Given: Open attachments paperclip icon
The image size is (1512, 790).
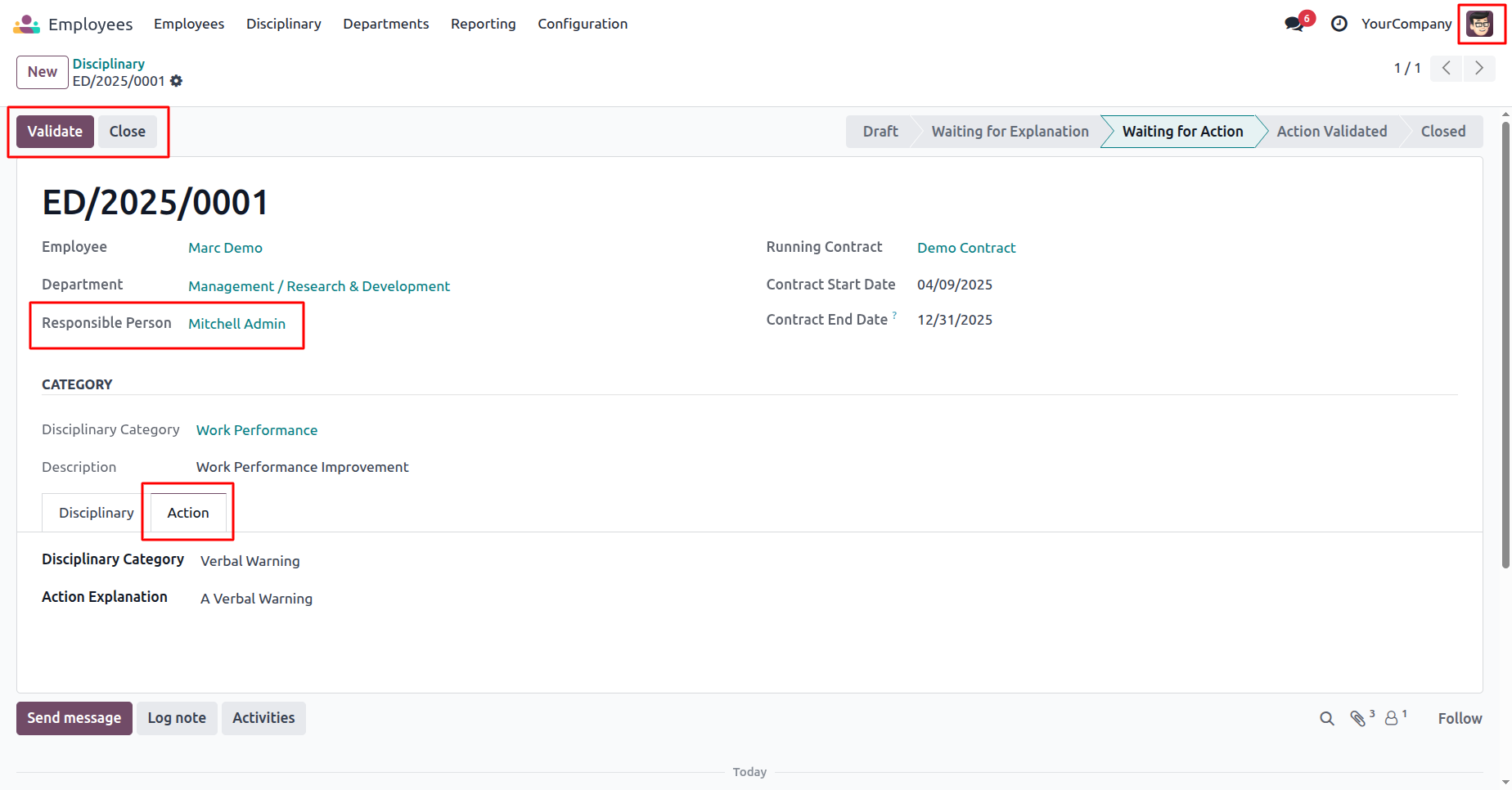Looking at the screenshot, I should pos(1358,718).
